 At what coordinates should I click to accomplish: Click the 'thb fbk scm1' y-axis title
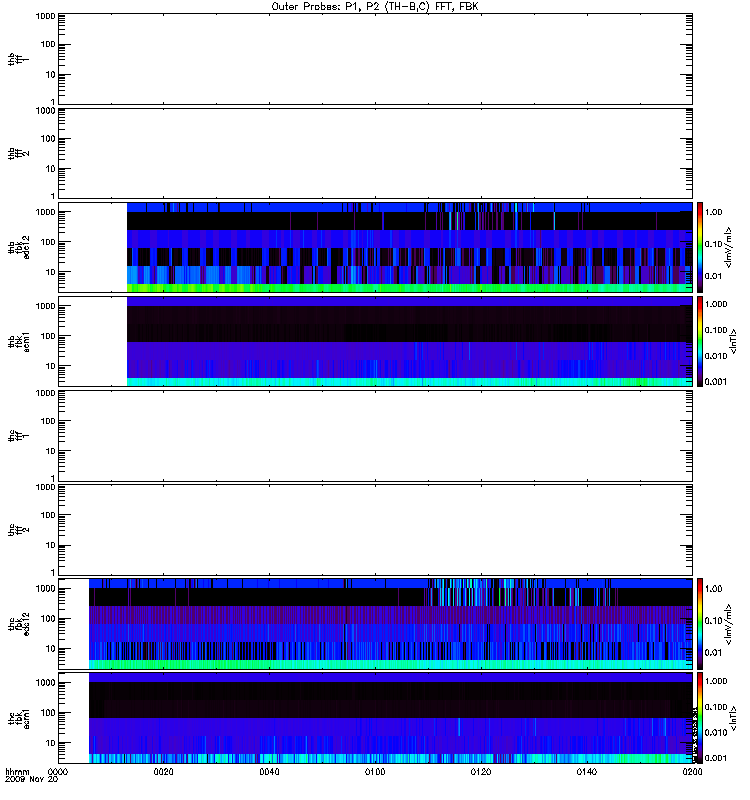pos(19,341)
